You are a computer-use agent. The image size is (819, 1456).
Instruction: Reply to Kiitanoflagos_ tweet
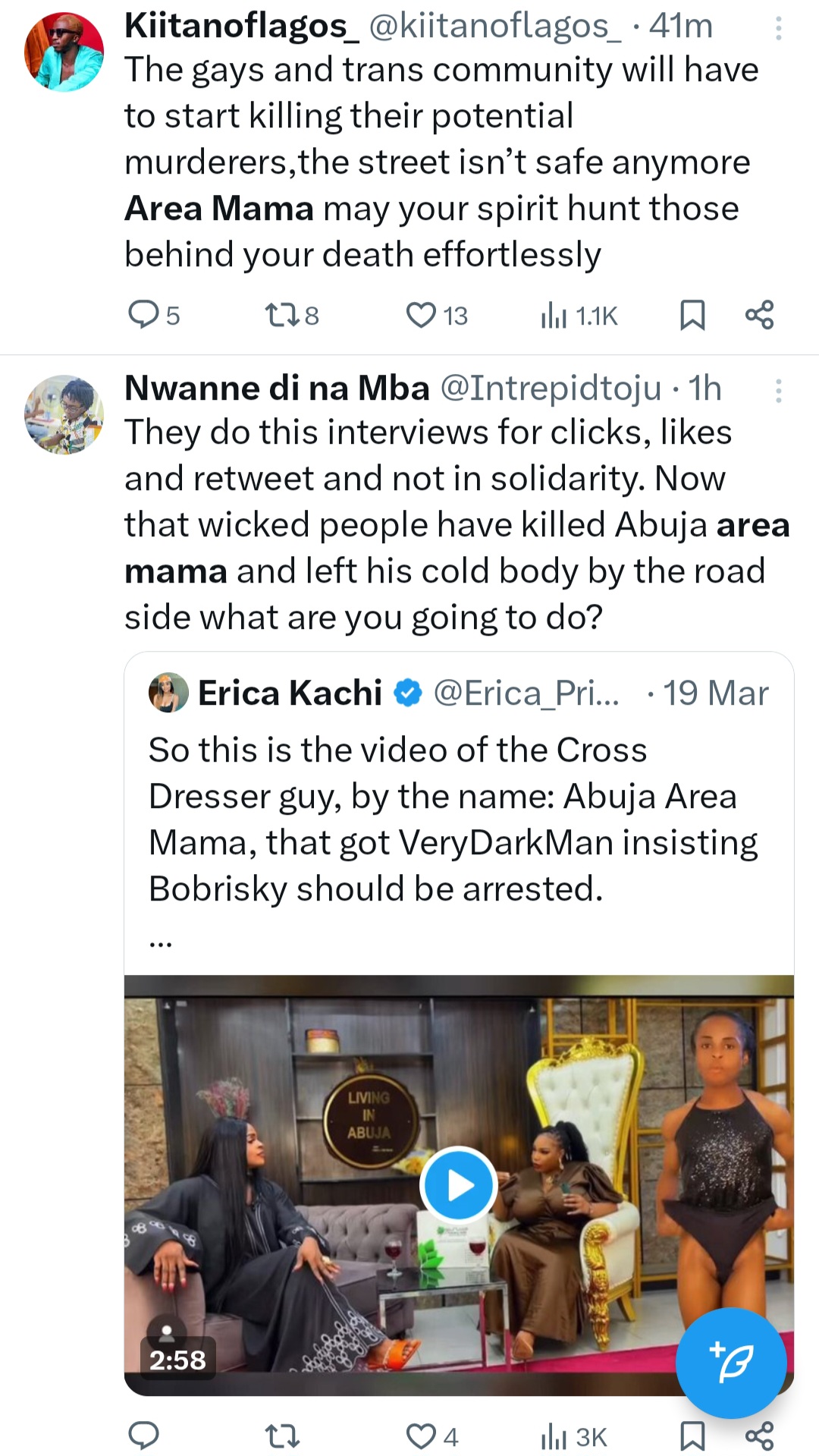click(143, 314)
